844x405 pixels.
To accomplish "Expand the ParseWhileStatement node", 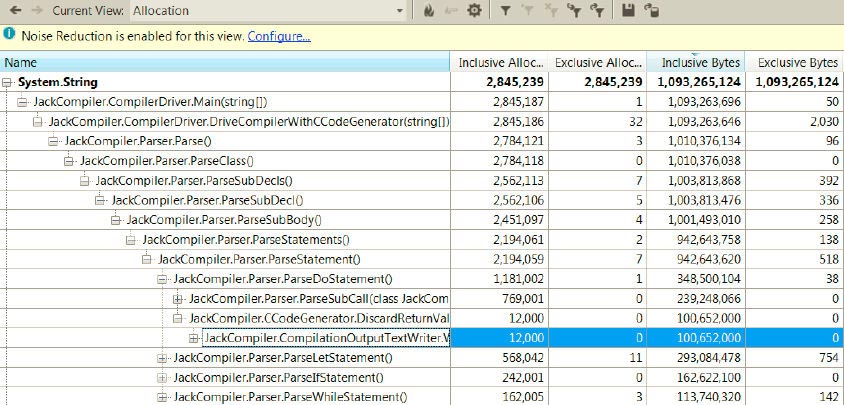I will tap(163, 397).
